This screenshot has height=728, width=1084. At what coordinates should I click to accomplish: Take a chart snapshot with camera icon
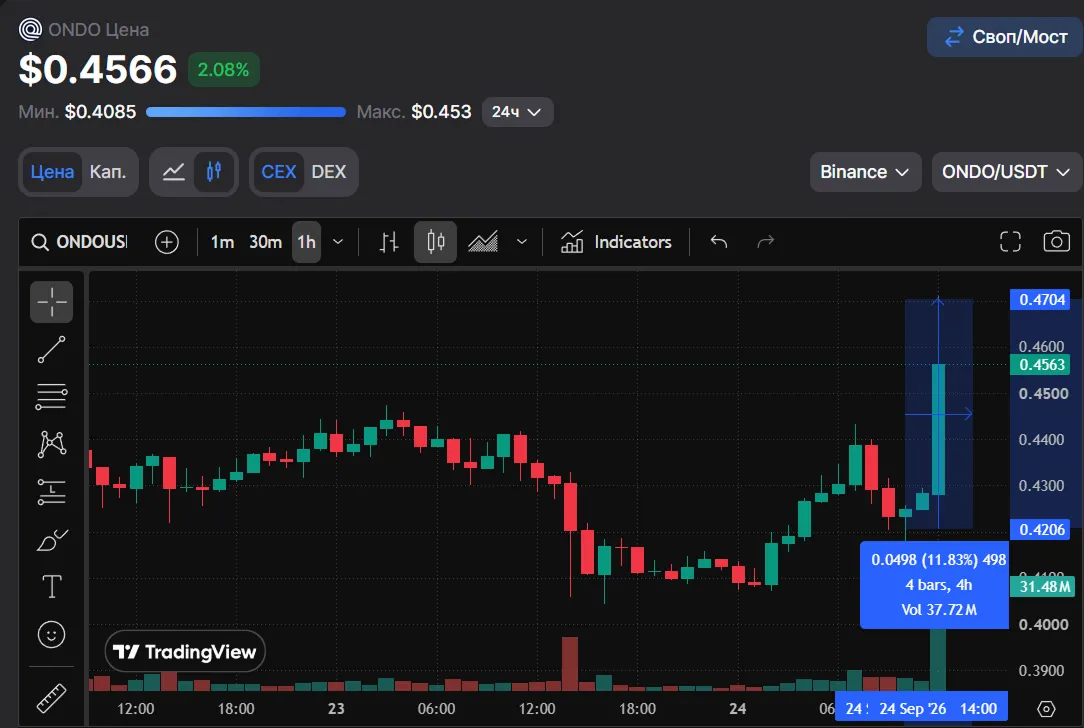click(x=1056, y=241)
